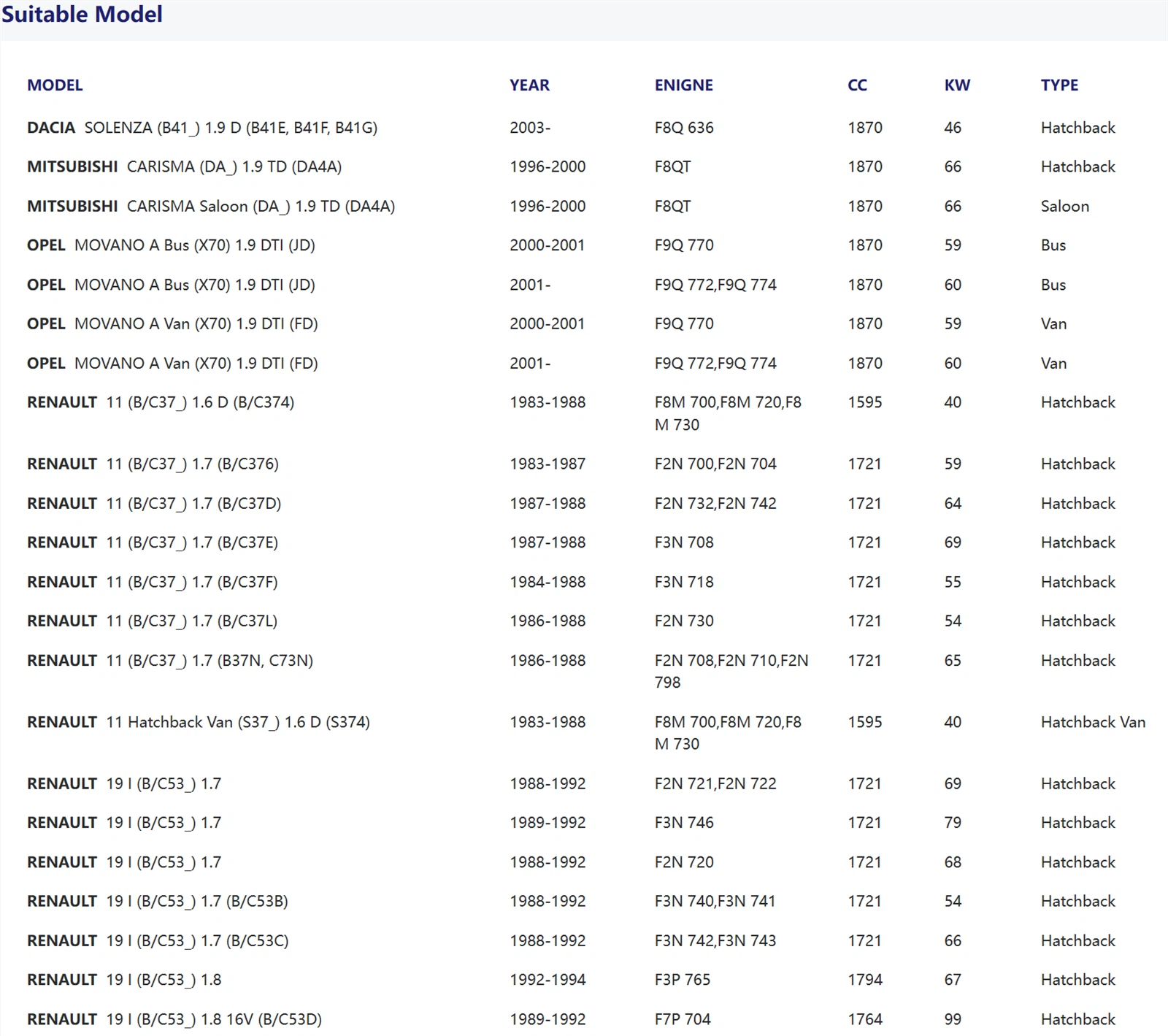Click KW value 65
Image resolution: width=1168 pixels, height=1036 pixels.
(x=953, y=660)
